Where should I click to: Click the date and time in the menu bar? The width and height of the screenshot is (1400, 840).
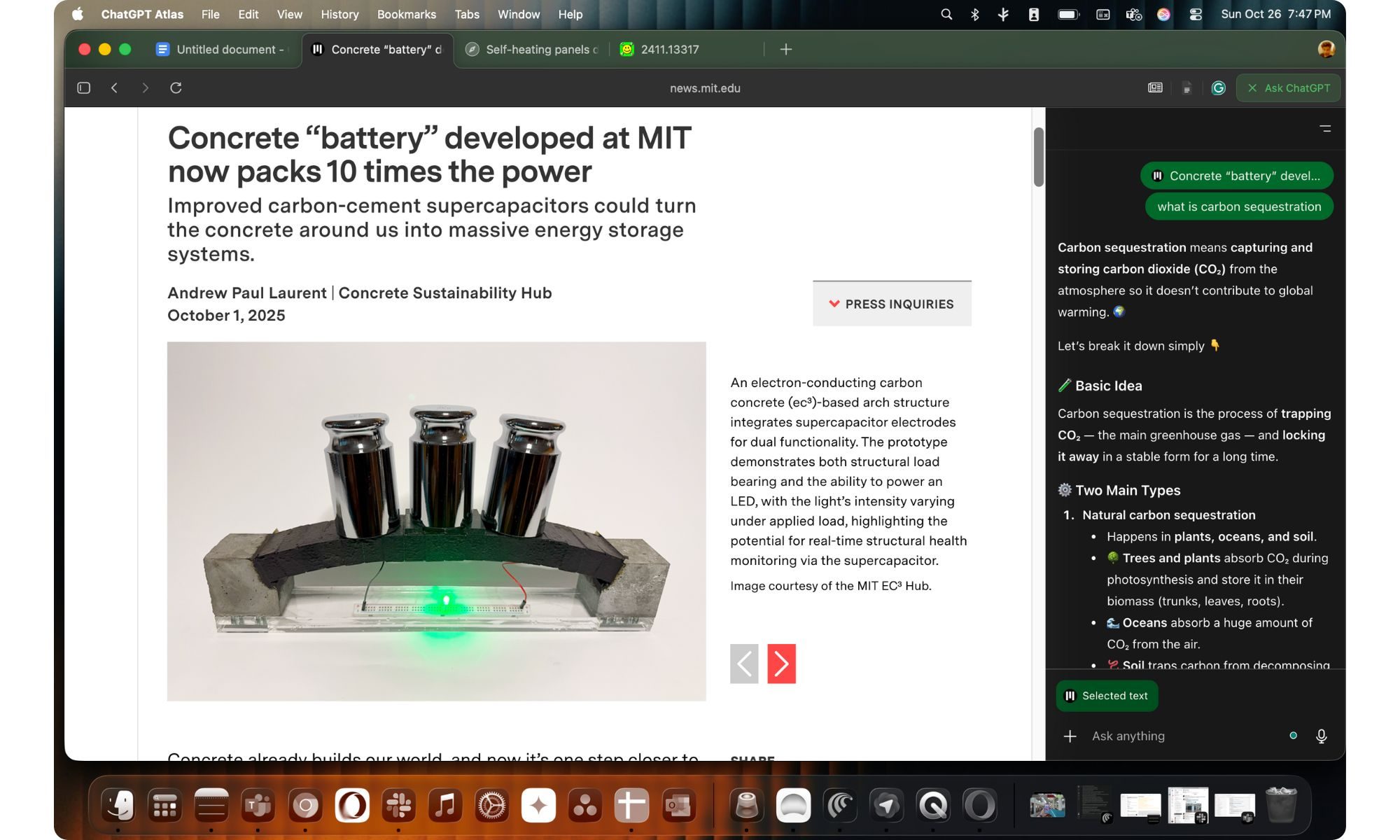point(1275,14)
